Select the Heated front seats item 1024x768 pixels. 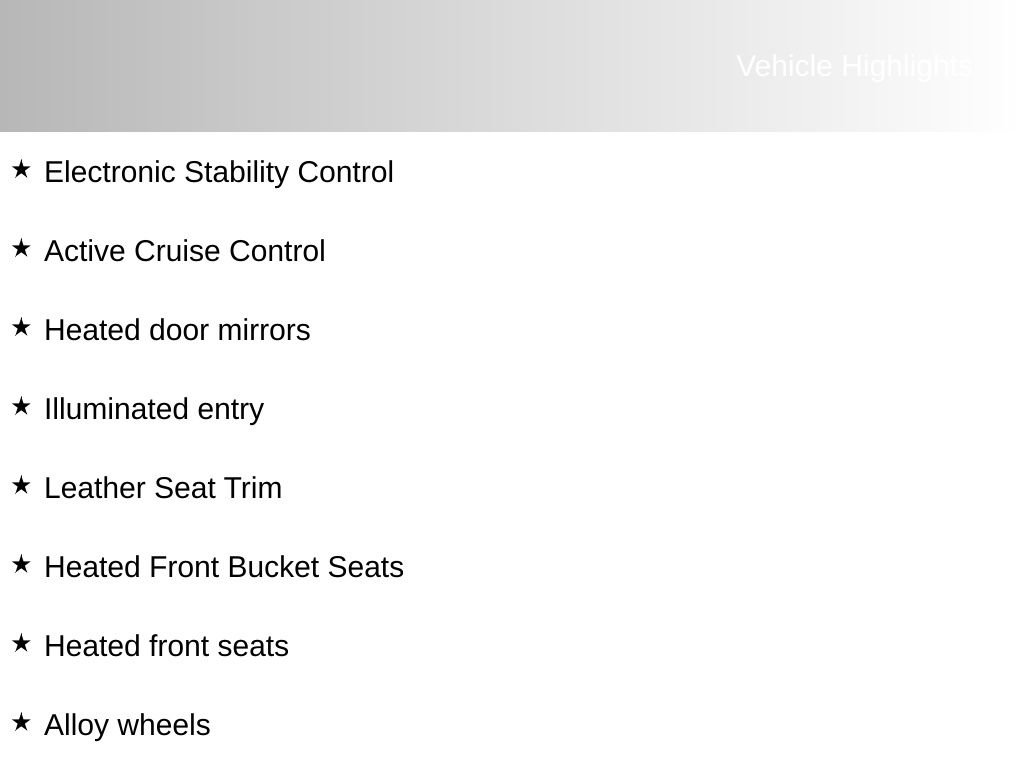point(167,647)
